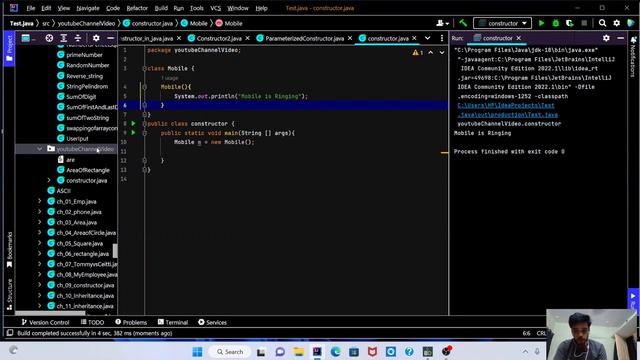Open Project panel options gear
Viewport: 640px width, 360px height.
click(96, 38)
